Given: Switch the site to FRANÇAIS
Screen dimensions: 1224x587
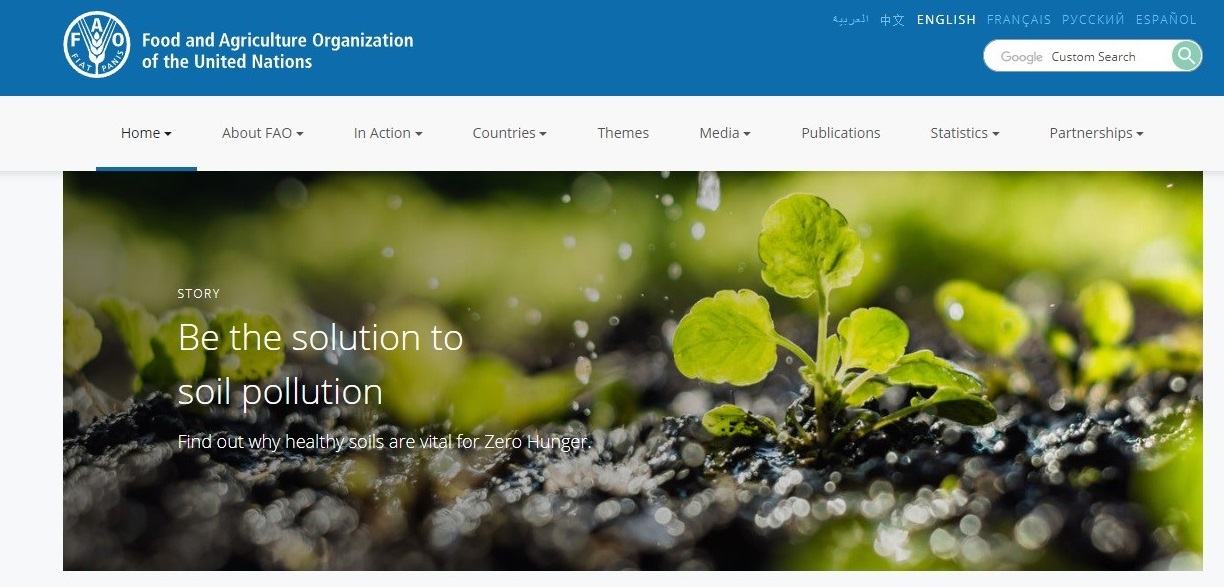Looking at the screenshot, I should (x=1019, y=19).
